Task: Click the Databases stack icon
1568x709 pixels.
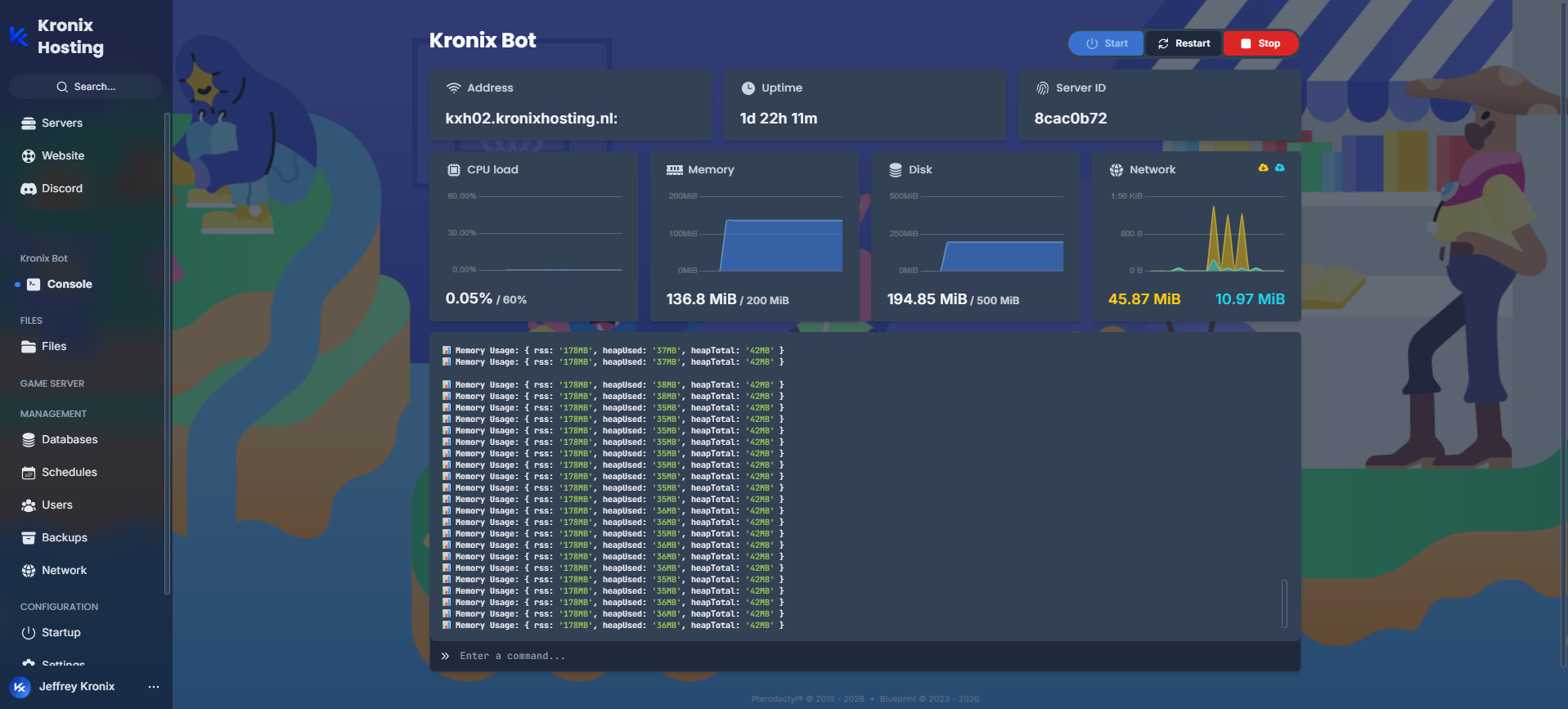Action: point(29,440)
